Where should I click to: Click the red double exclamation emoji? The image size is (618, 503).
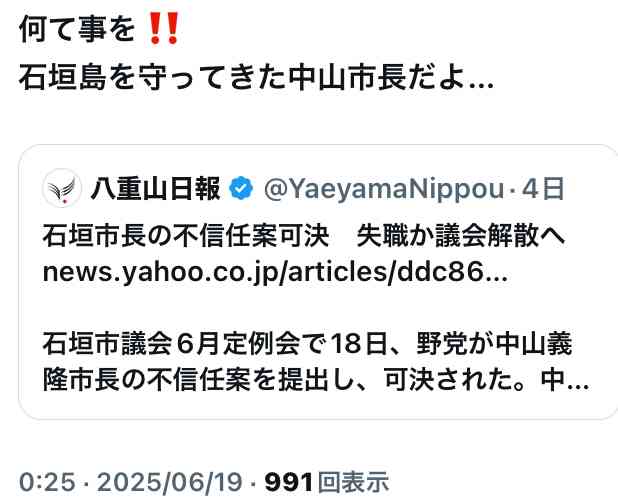point(163,28)
